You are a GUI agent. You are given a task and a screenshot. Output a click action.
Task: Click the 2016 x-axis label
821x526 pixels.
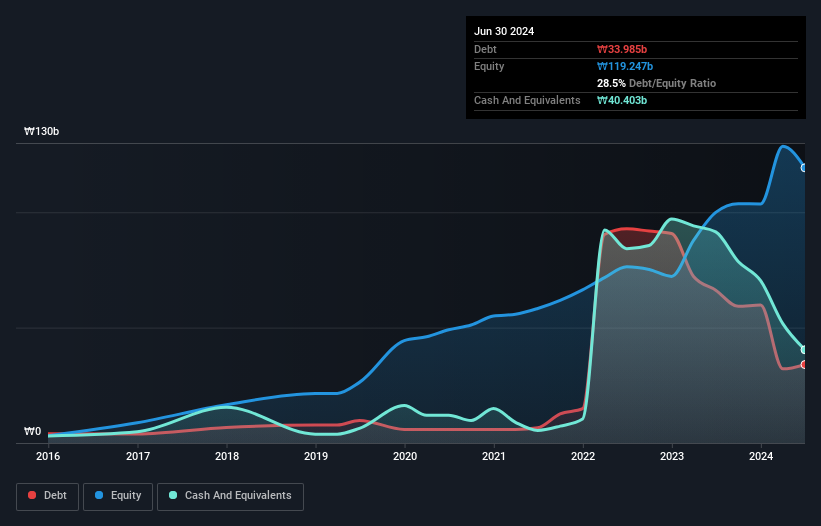click(48, 456)
